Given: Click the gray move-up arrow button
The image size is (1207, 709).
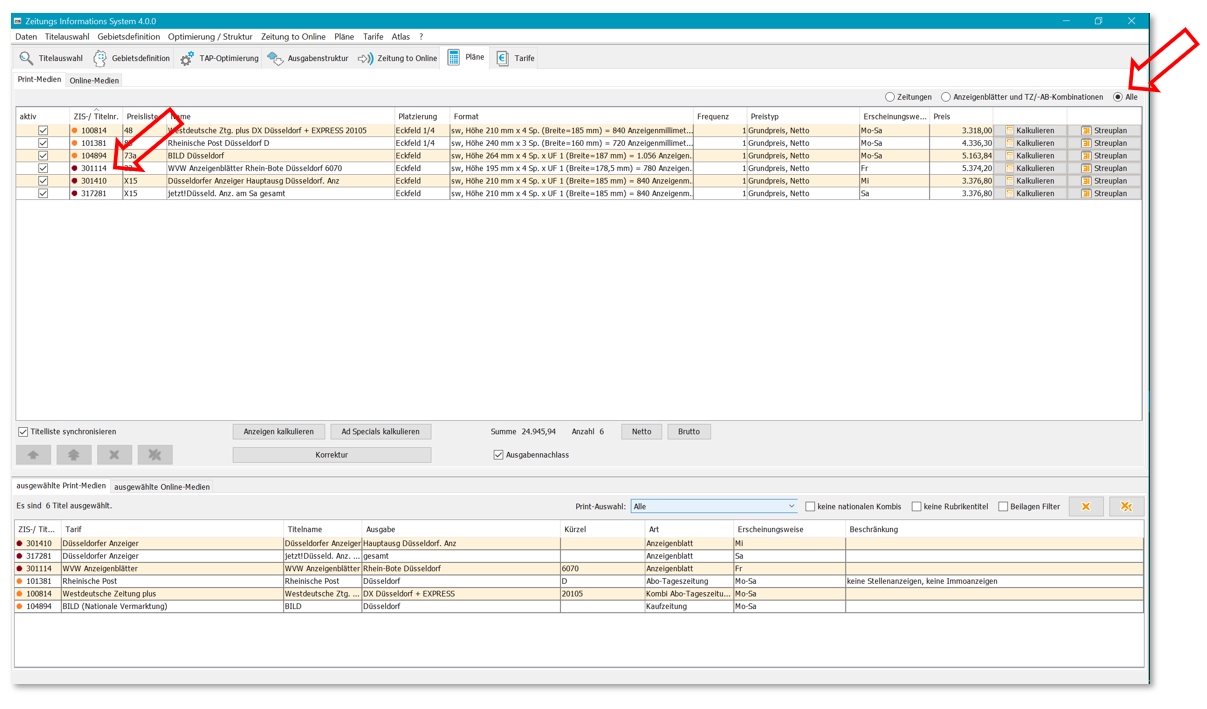Looking at the screenshot, I should pos(33,455).
